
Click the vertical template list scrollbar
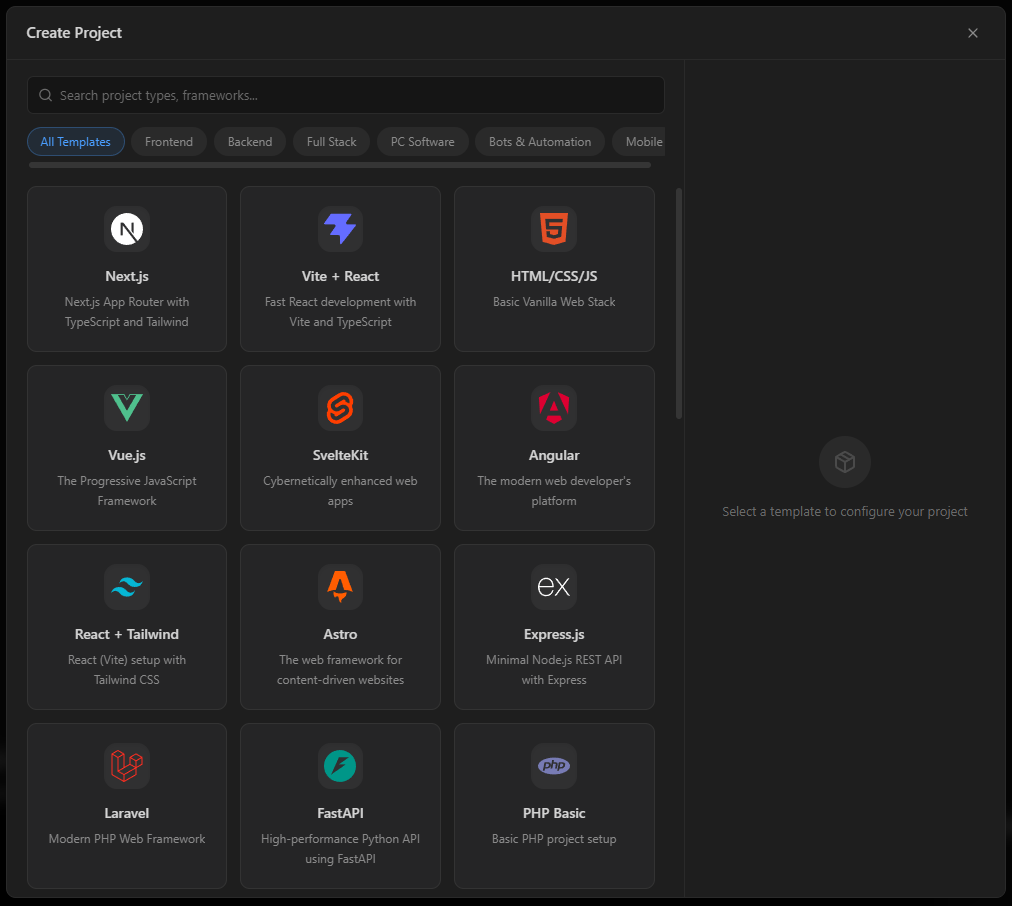[678, 303]
